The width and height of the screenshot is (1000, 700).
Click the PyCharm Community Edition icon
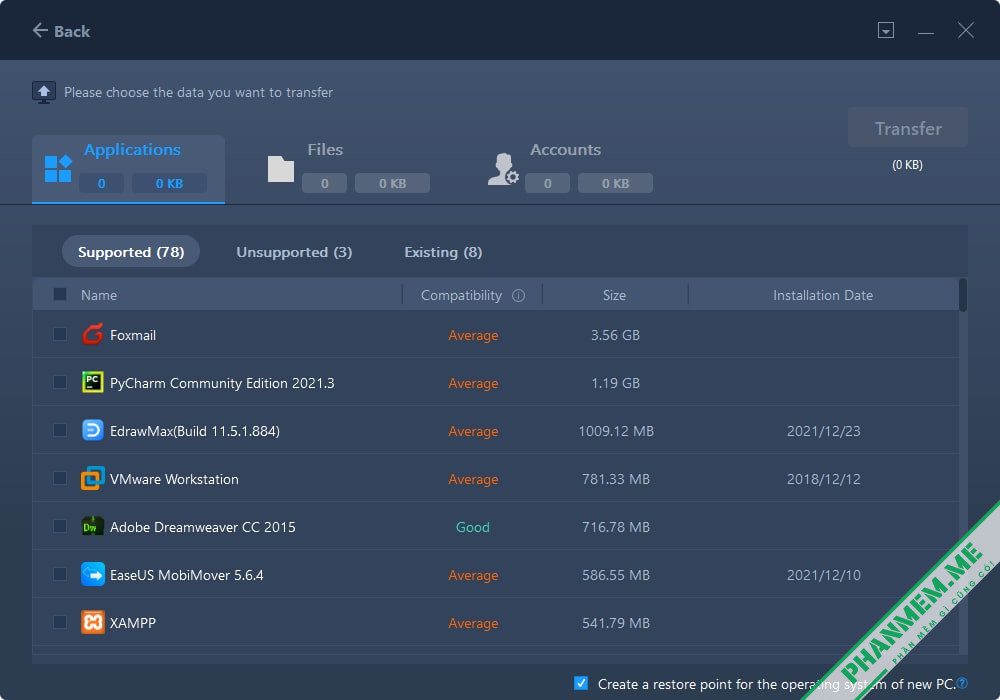tap(92, 383)
